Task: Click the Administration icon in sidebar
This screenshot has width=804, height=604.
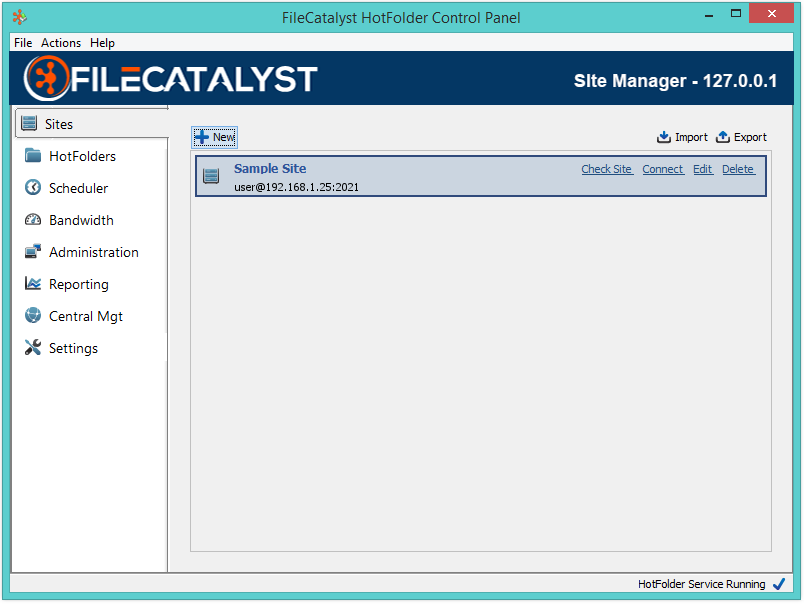Action: pyautogui.click(x=33, y=252)
